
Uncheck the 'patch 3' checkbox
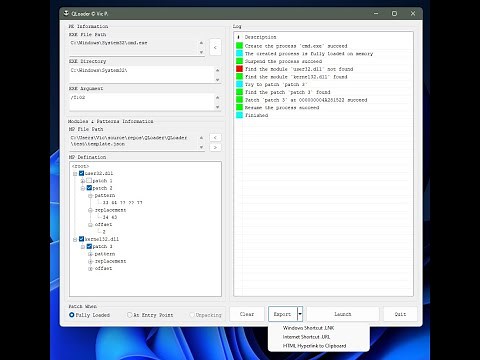89,246
